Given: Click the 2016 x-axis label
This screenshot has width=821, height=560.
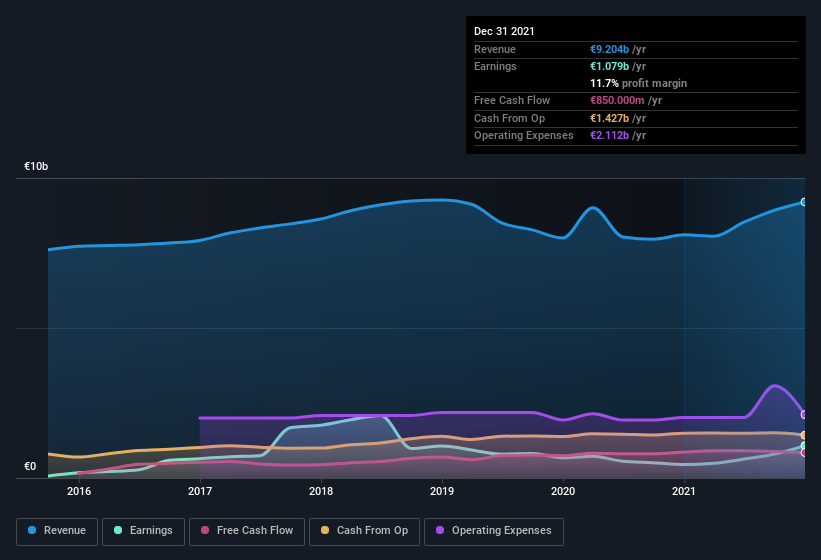Looking at the screenshot, I should point(79,491).
